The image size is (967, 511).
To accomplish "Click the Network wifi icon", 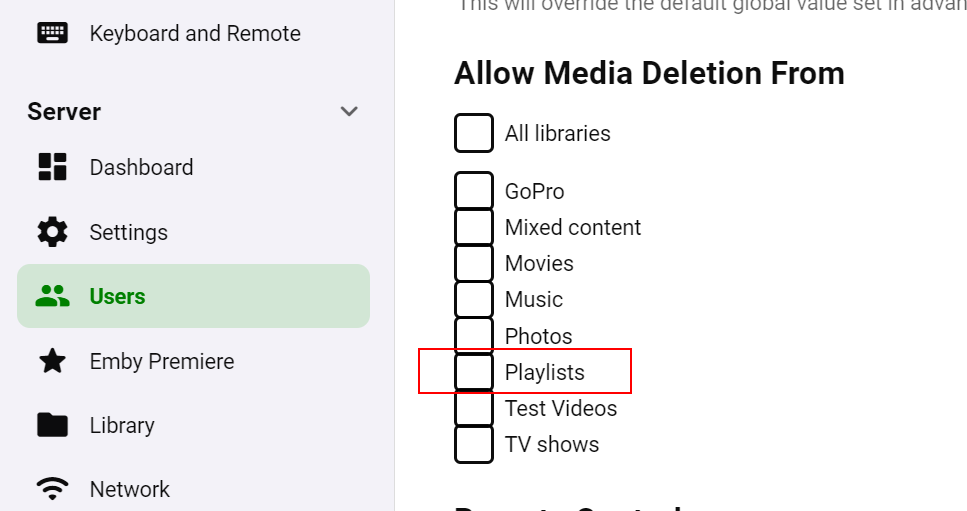I will [x=52, y=489].
